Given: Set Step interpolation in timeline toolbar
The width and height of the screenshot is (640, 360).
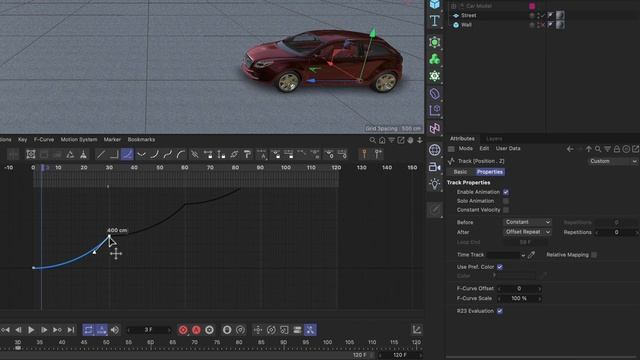Looking at the screenshot, I should [x=114, y=154].
